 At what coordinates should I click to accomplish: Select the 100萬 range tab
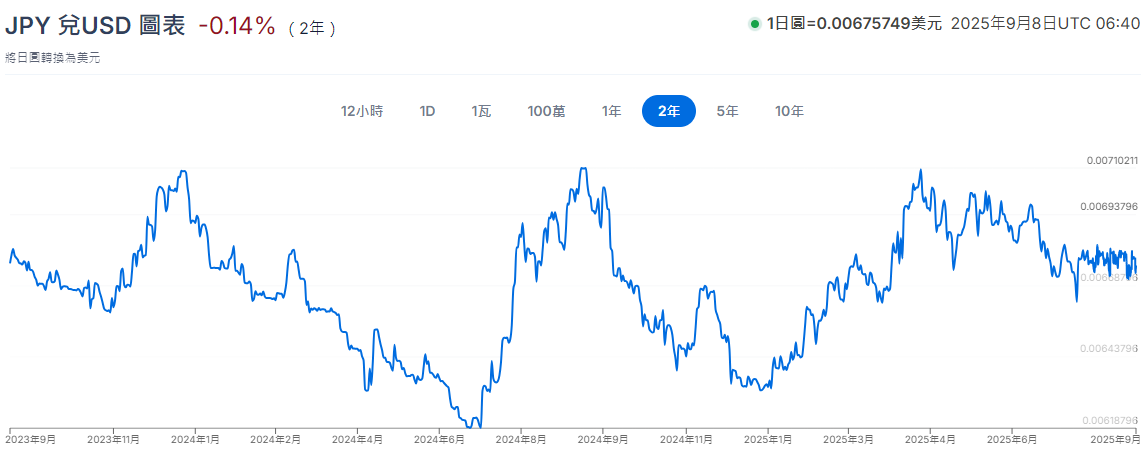pos(546,112)
